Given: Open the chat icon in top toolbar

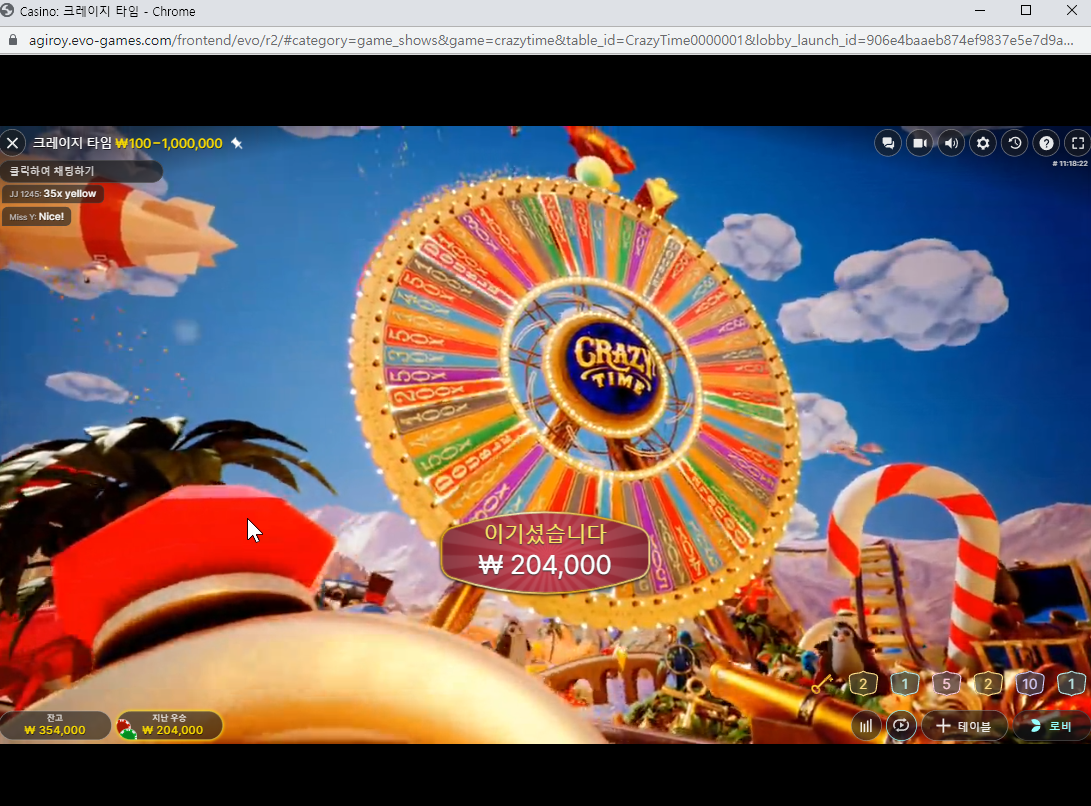Looking at the screenshot, I should point(888,143).
